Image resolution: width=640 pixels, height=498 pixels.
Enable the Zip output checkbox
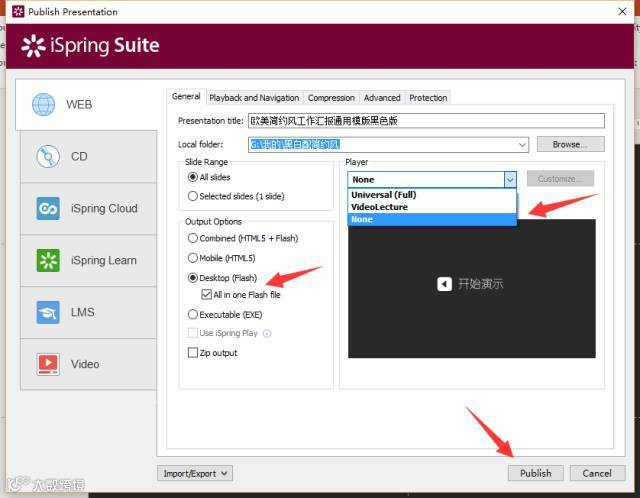(193, 353)
